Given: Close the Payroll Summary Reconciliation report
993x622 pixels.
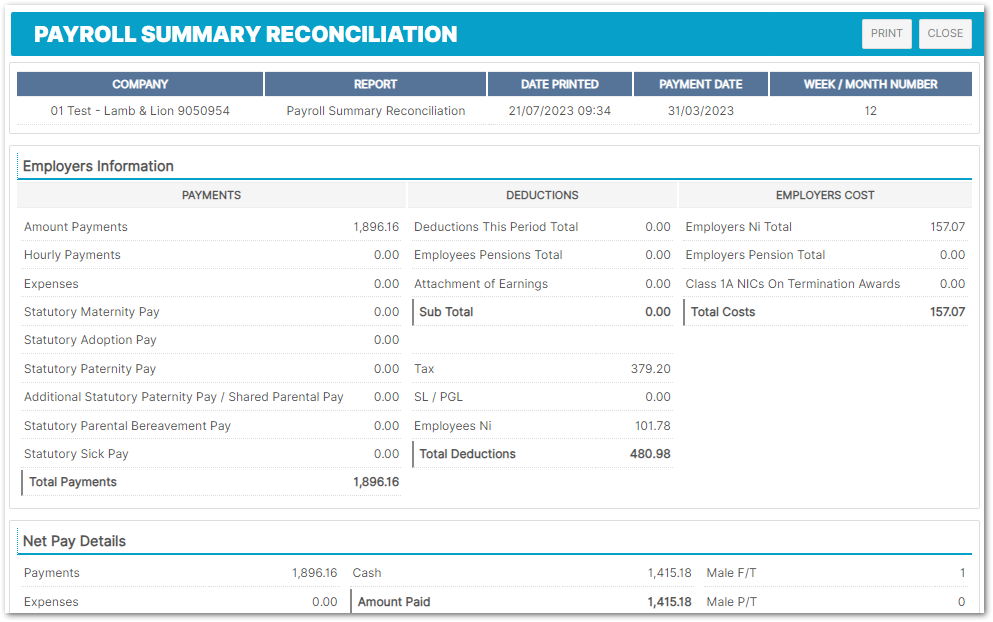Looking at the screenshot, I should point(945,33).
